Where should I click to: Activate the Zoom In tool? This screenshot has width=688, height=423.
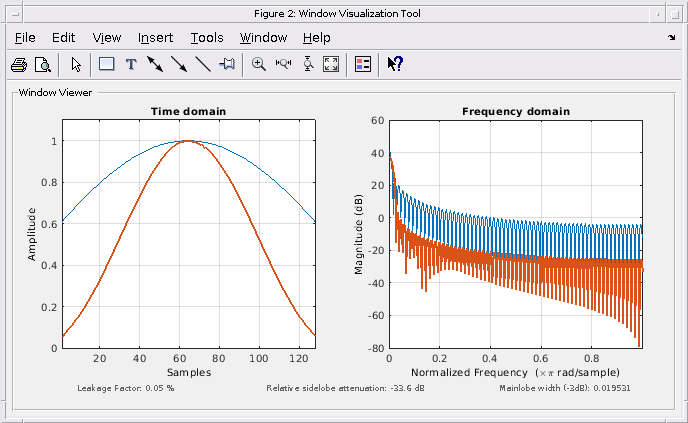coord(259,64)
